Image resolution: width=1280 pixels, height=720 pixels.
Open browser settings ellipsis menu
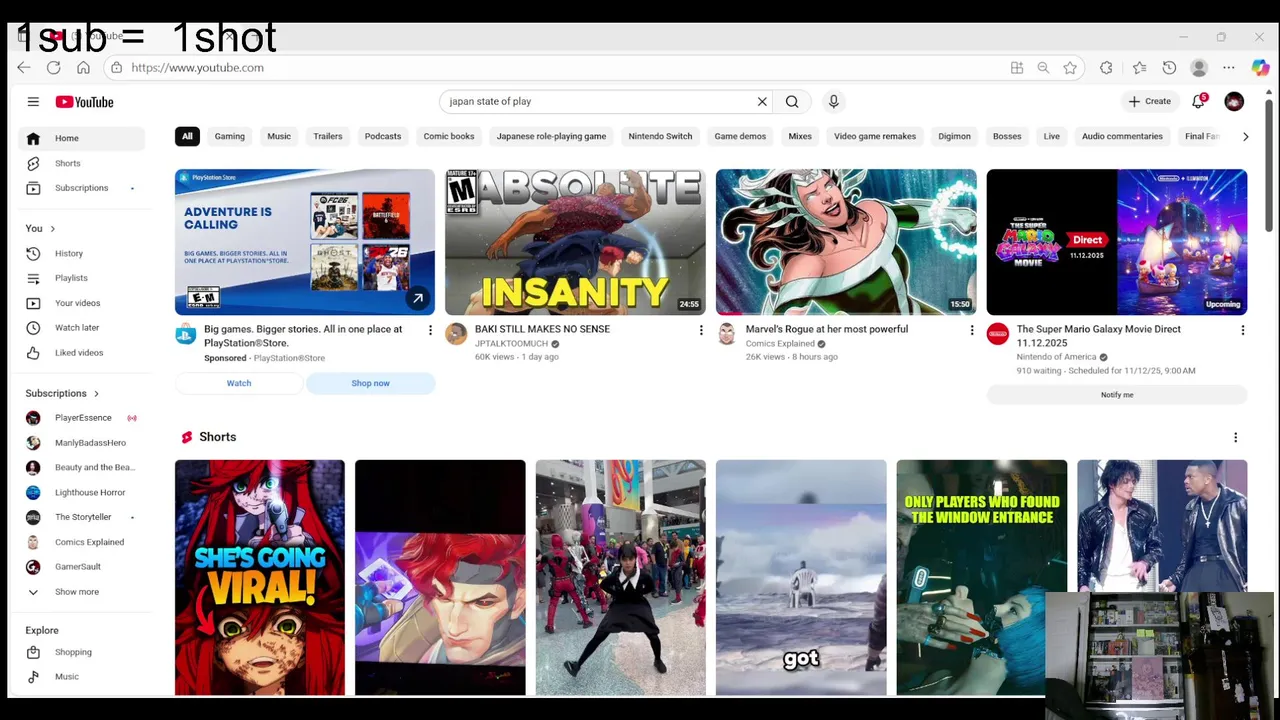coord(1229,68)
